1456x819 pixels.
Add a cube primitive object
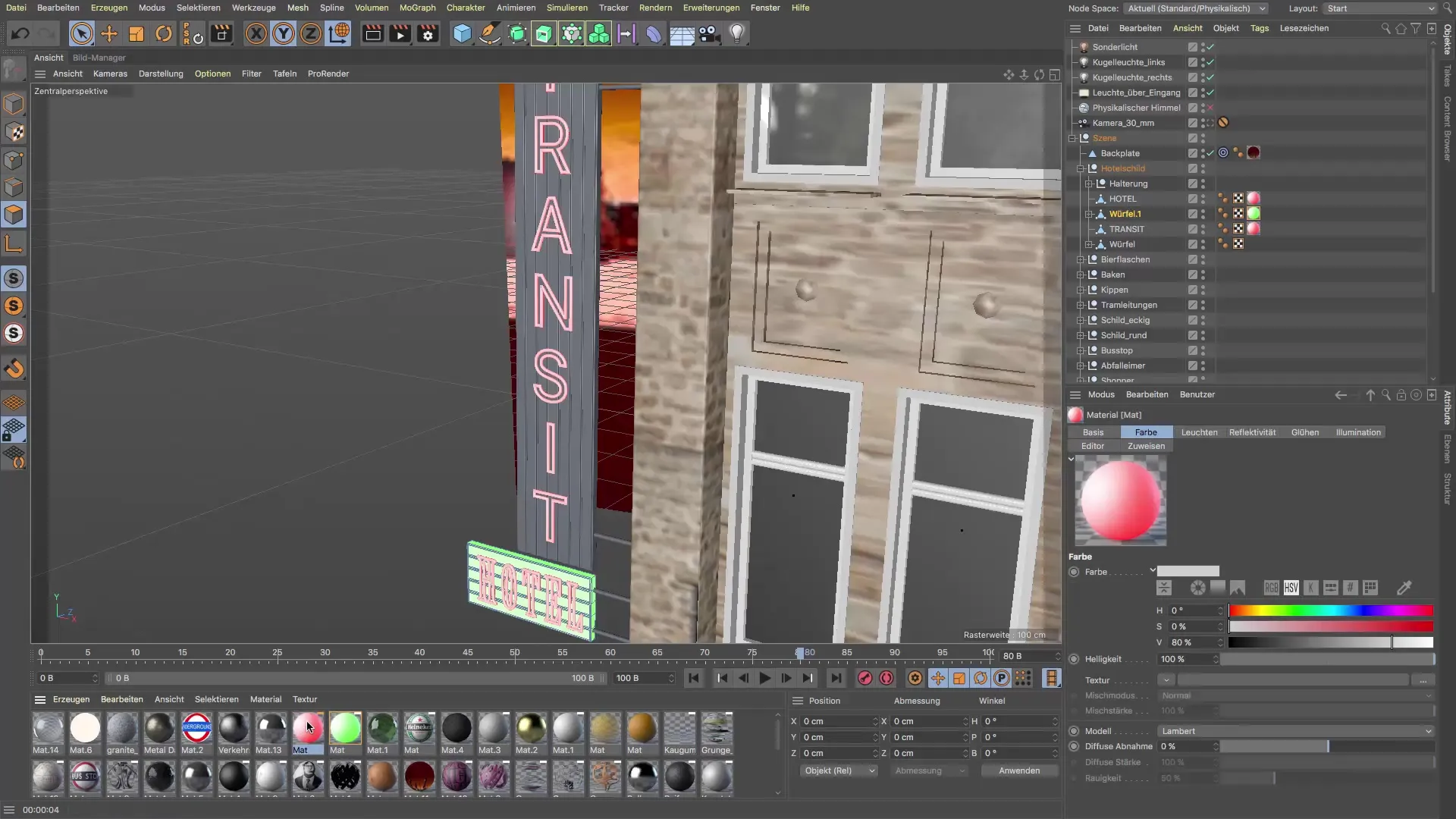[462, 34]
